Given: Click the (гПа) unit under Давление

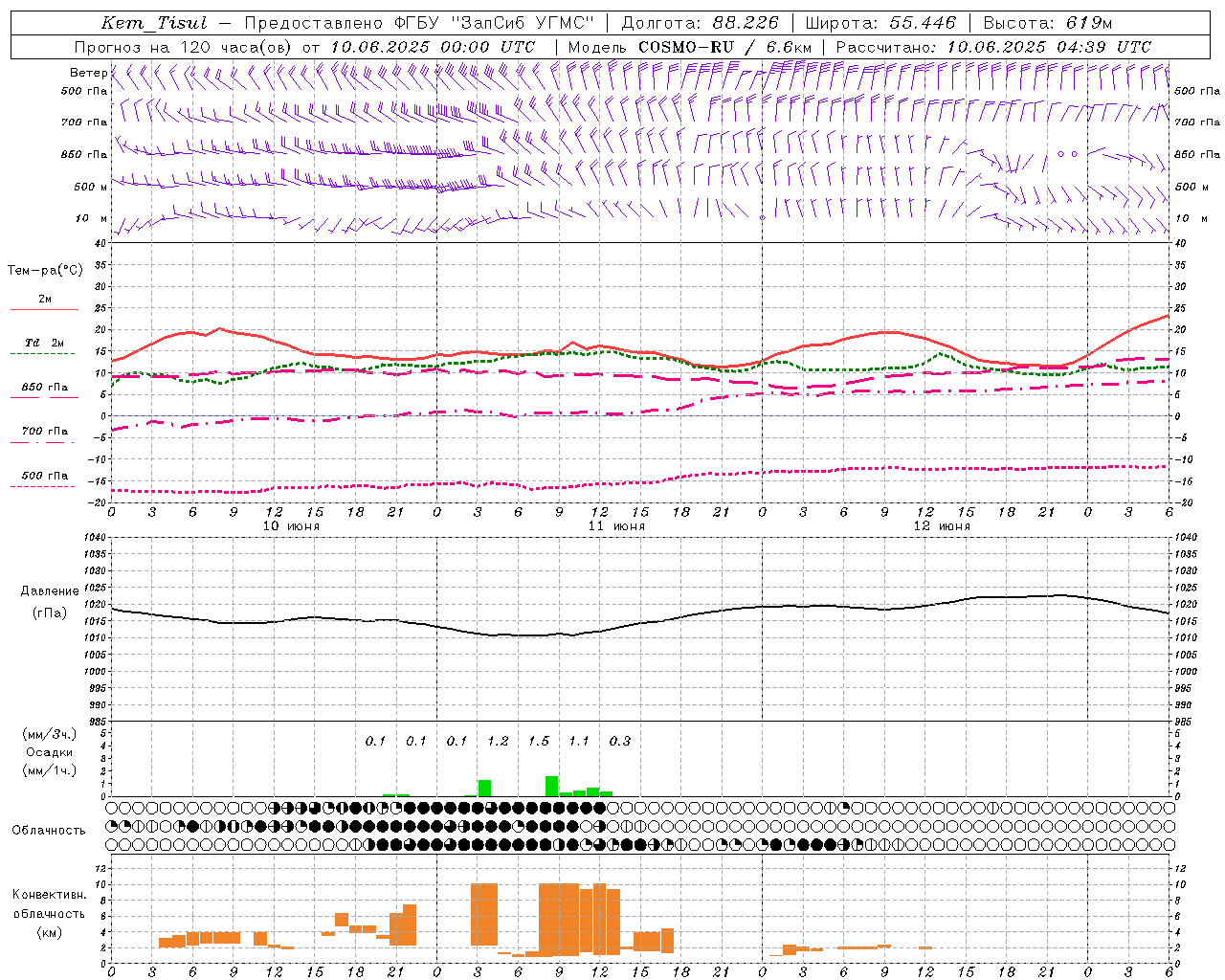Looking at the screenshot, I should [50, 613].
